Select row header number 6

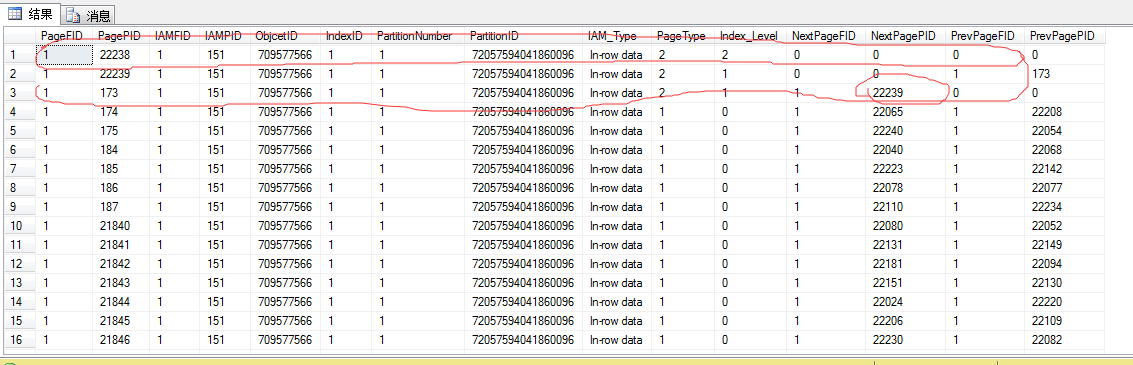(x=20, y=150)
